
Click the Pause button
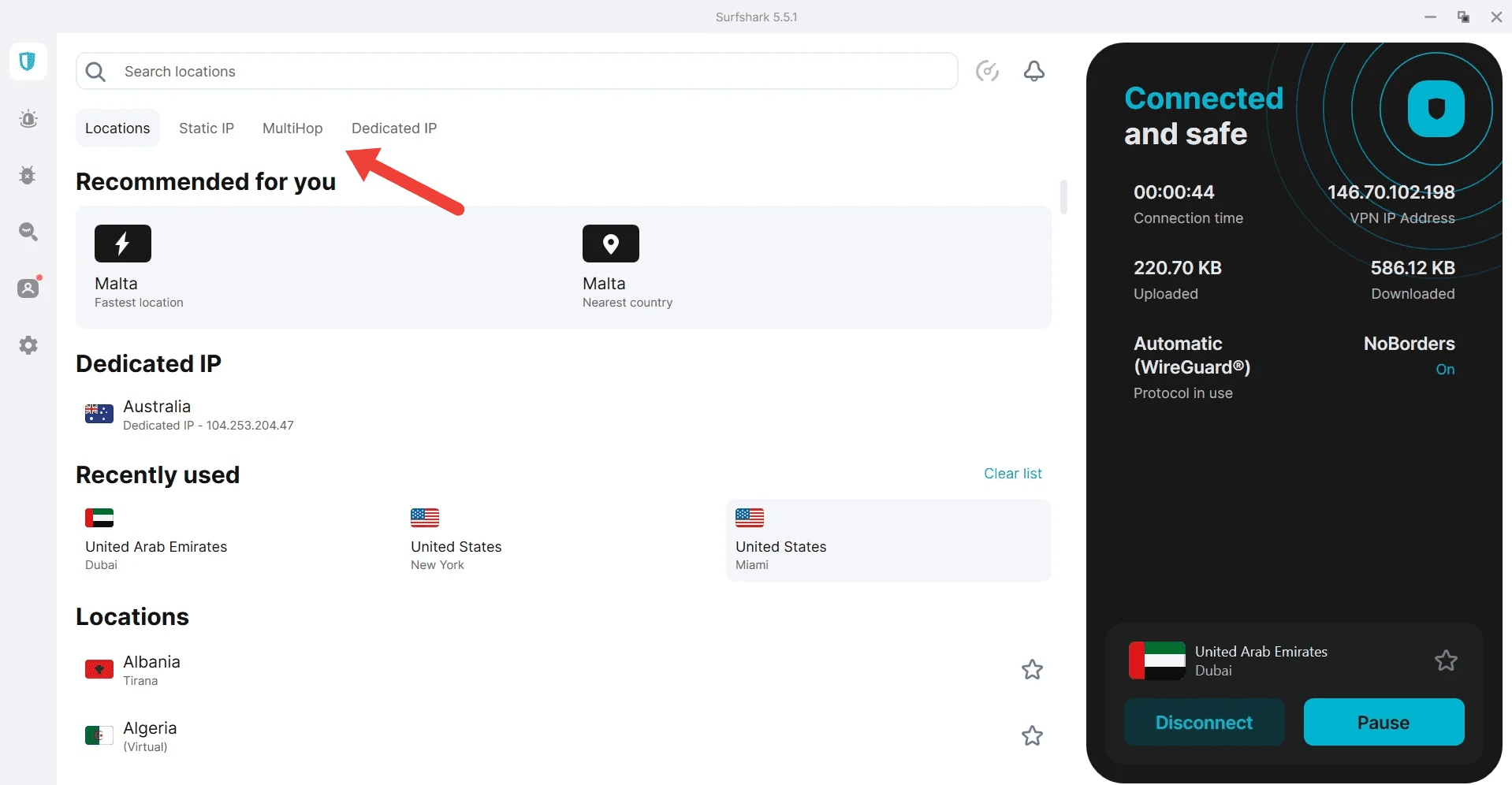pos(1384,722)
